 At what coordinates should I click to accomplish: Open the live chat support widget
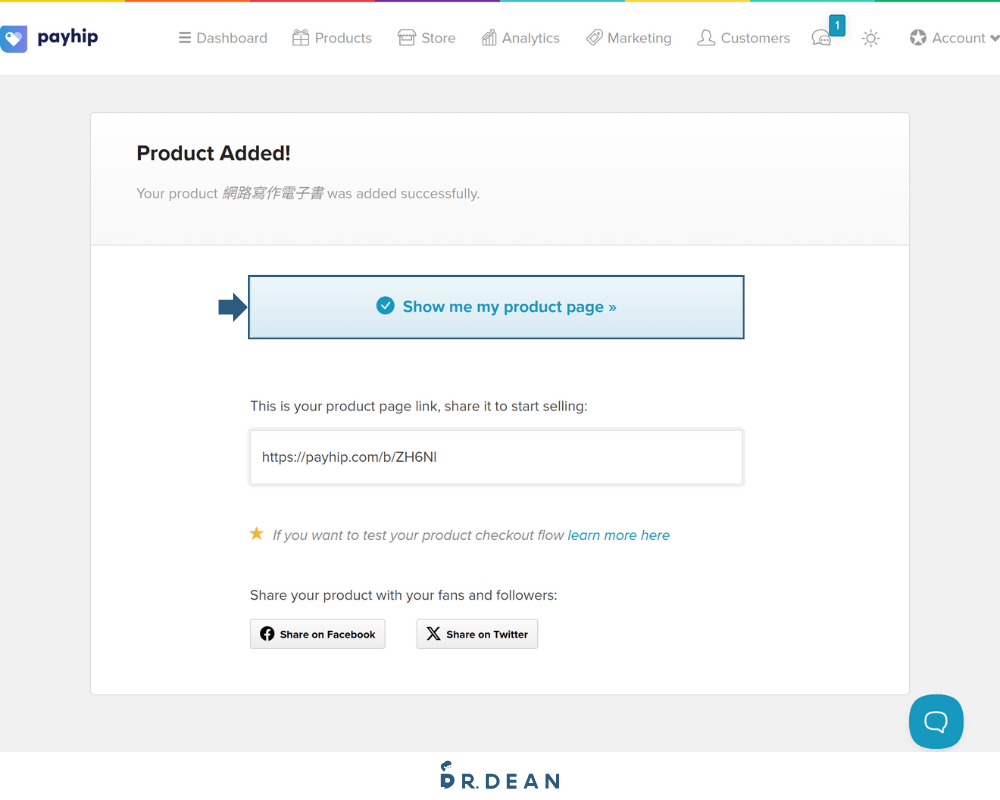(x=936, y=721)
